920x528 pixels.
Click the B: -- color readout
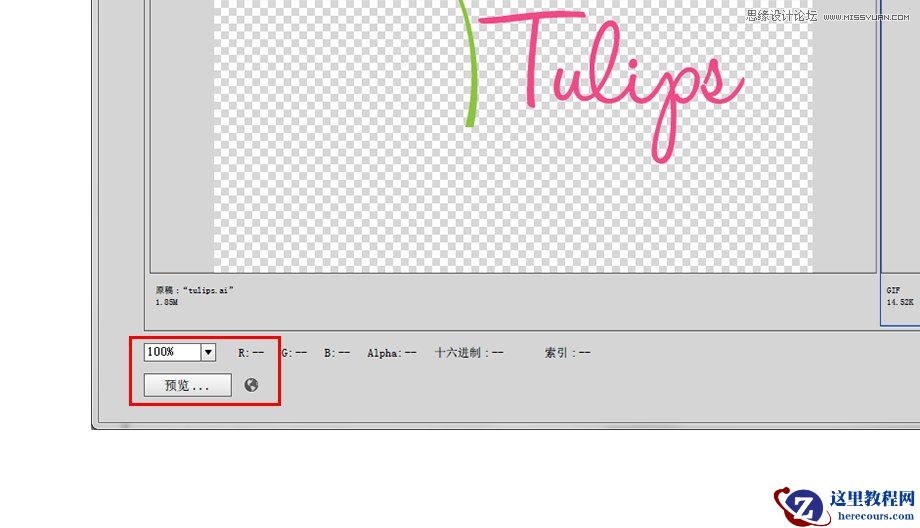pos(337,353)
